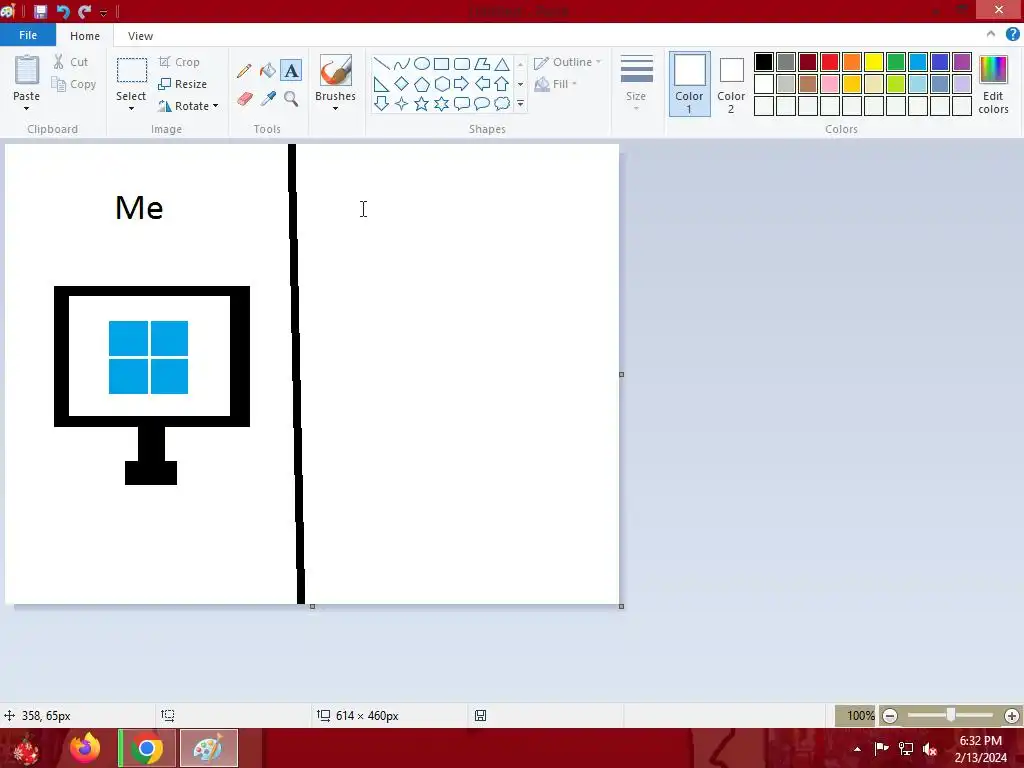Click the Copy button

pos(74,84)
